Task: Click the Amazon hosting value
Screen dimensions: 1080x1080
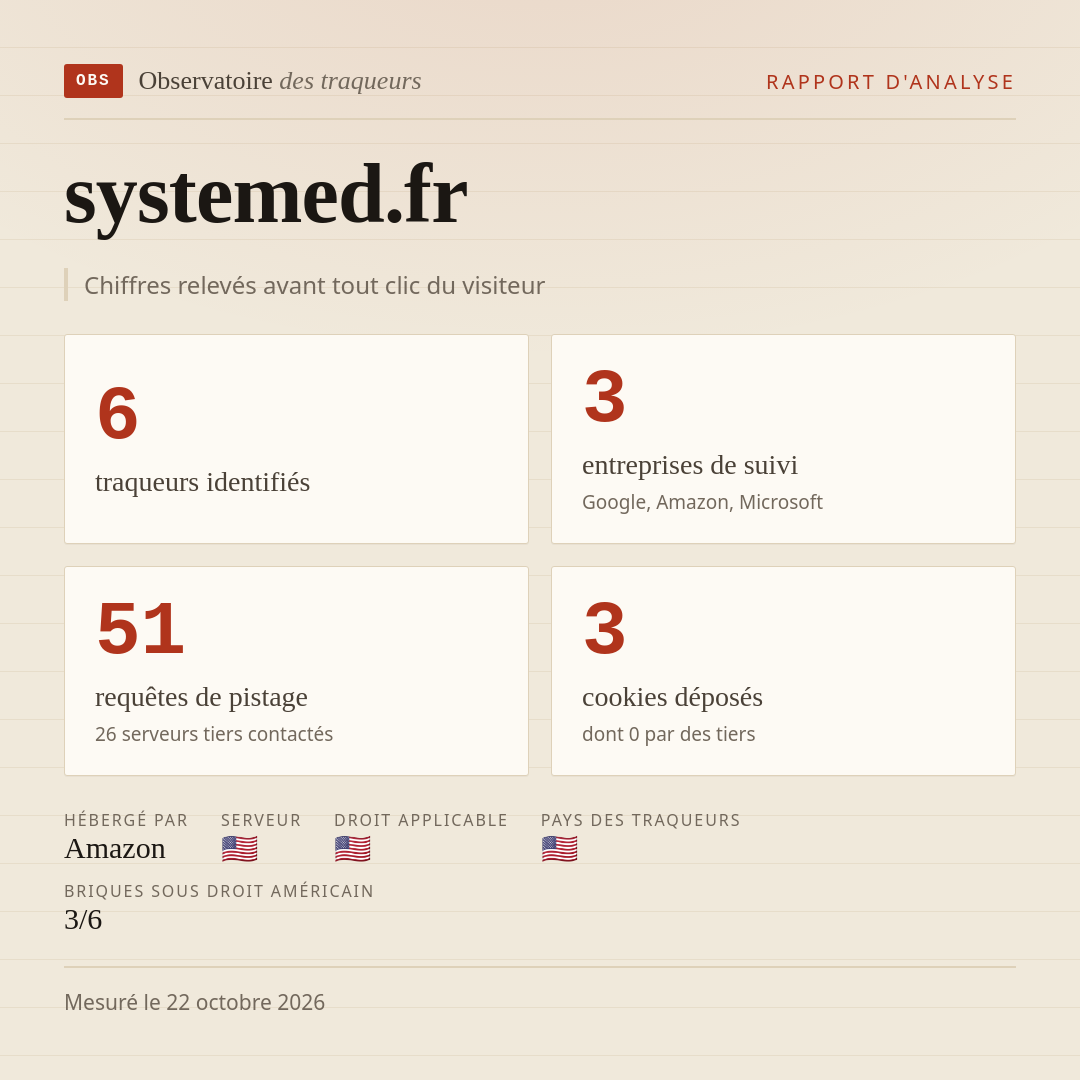Action: (115, 849)
